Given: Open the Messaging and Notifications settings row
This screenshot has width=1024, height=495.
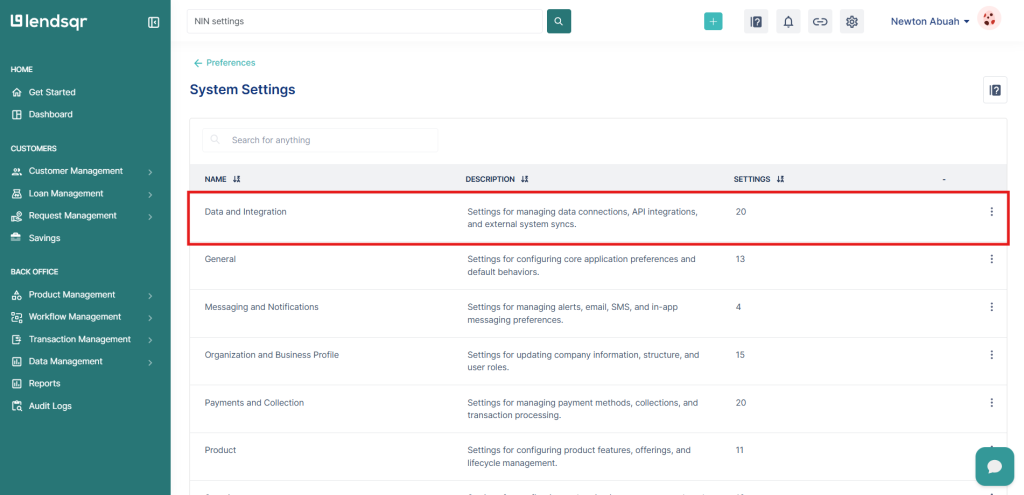Looking at the screenshot, I should coord(261,307).
